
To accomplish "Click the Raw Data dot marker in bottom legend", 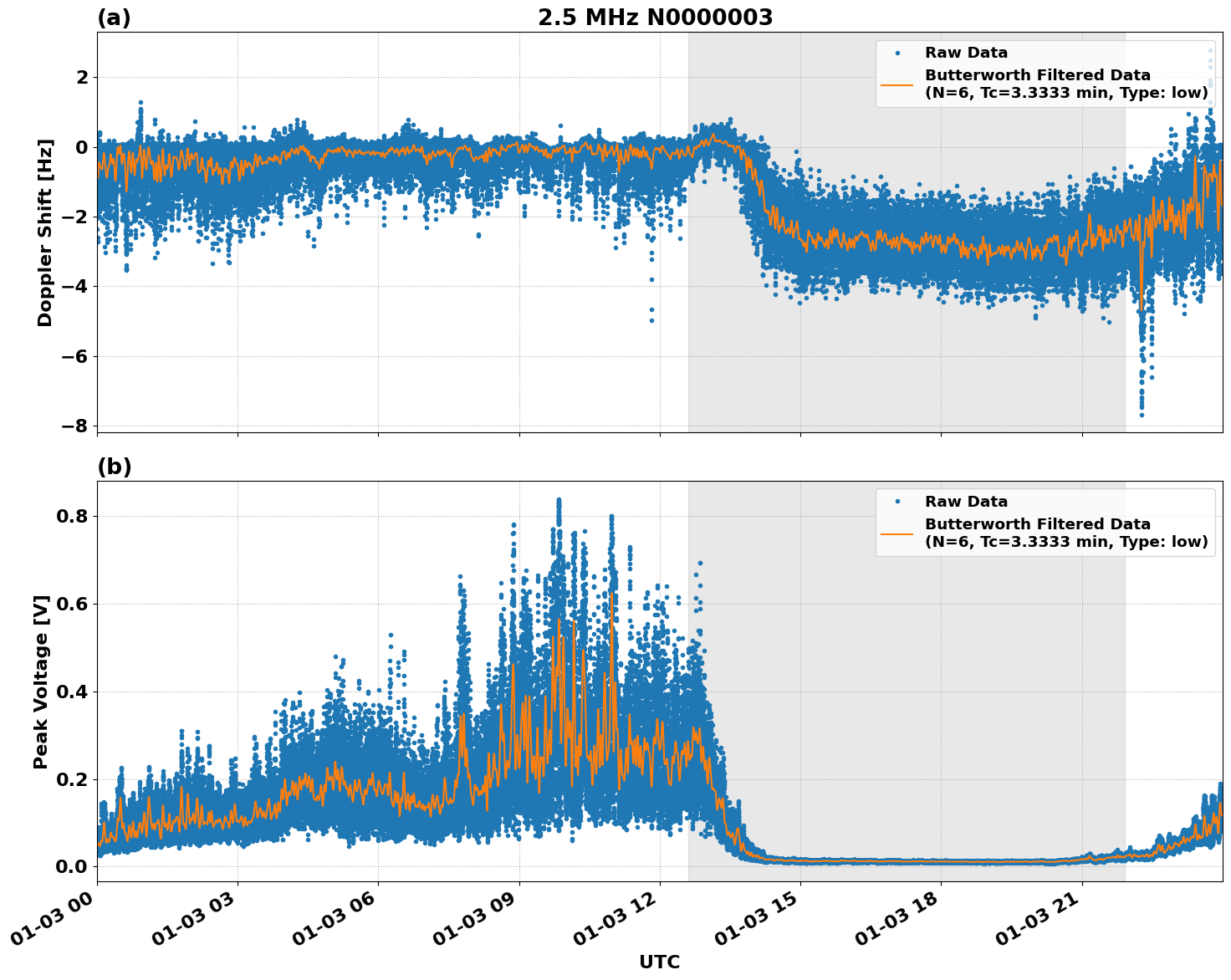I will (897, 499).
